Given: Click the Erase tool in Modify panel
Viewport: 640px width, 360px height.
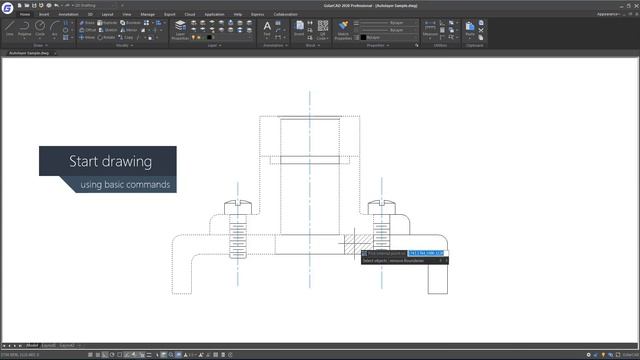Looking at the screenshot, I should [87, 23].
